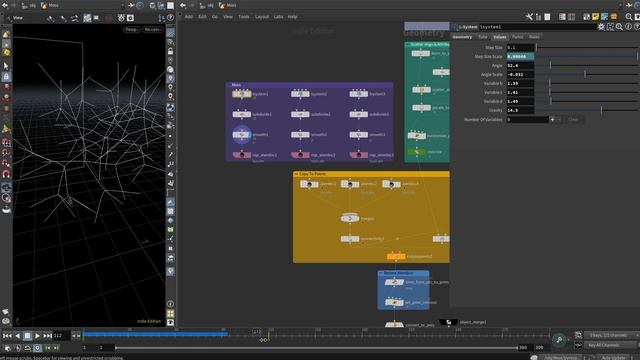Select the merge1 node in Copy To Points box
This screenshot has width=640, height=360.
point(350,218)
